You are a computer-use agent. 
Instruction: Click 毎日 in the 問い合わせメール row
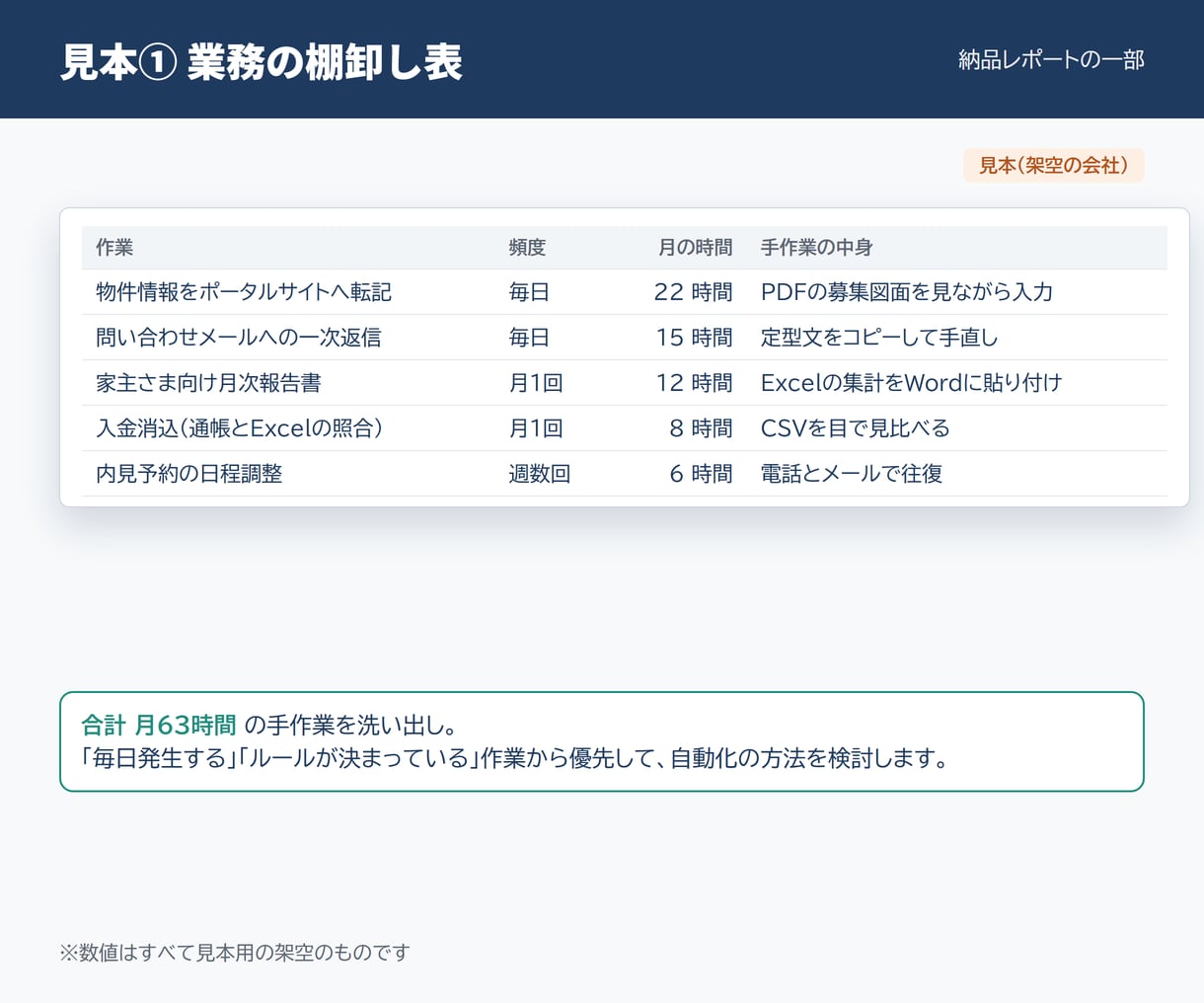pyautogui.click(x=529, y=338)
